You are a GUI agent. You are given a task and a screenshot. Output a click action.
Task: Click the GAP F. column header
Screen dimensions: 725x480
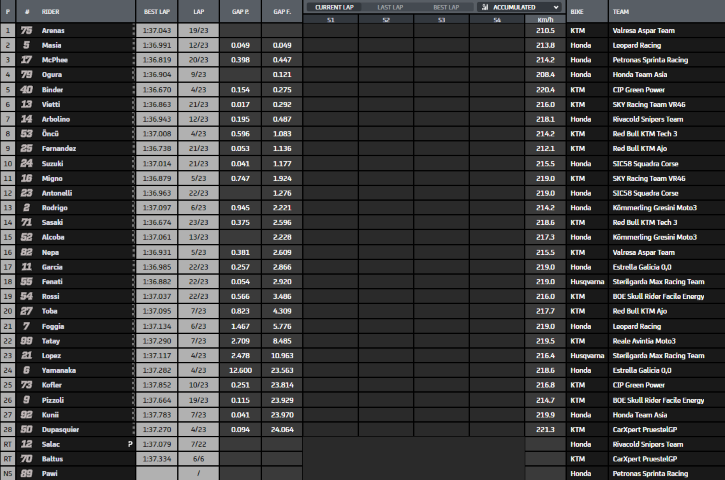pos(282,11)
